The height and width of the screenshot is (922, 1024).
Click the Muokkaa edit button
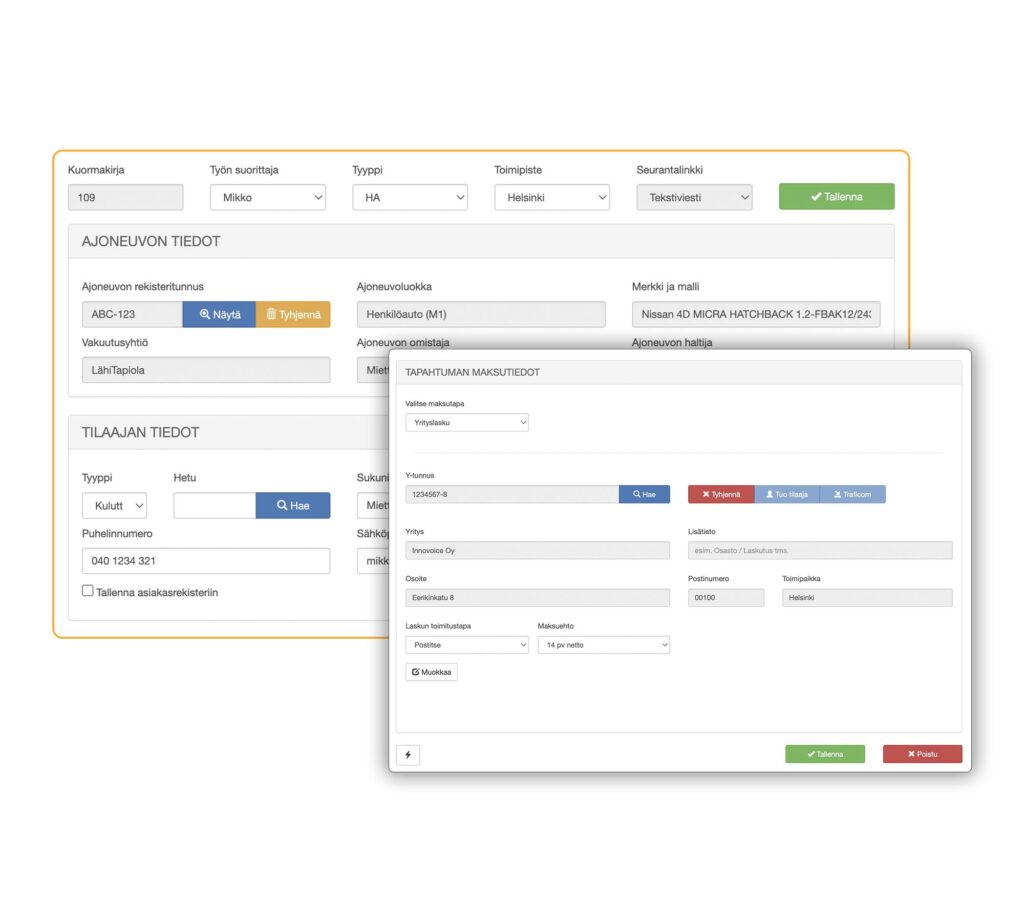(x=432, y=672)
